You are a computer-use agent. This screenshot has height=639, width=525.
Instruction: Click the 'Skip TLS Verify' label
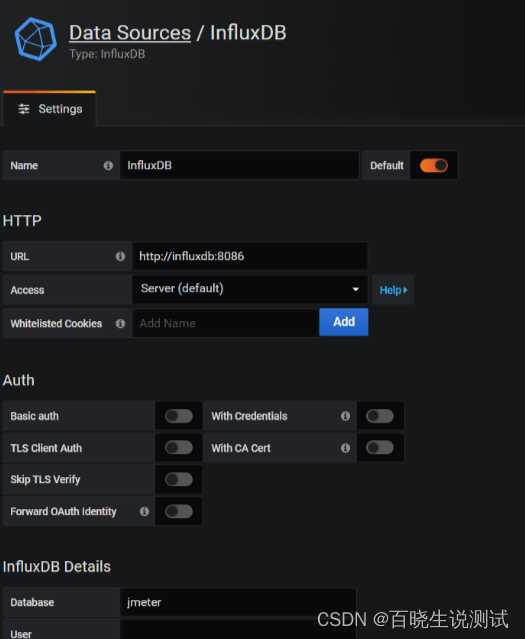point(45,479)
